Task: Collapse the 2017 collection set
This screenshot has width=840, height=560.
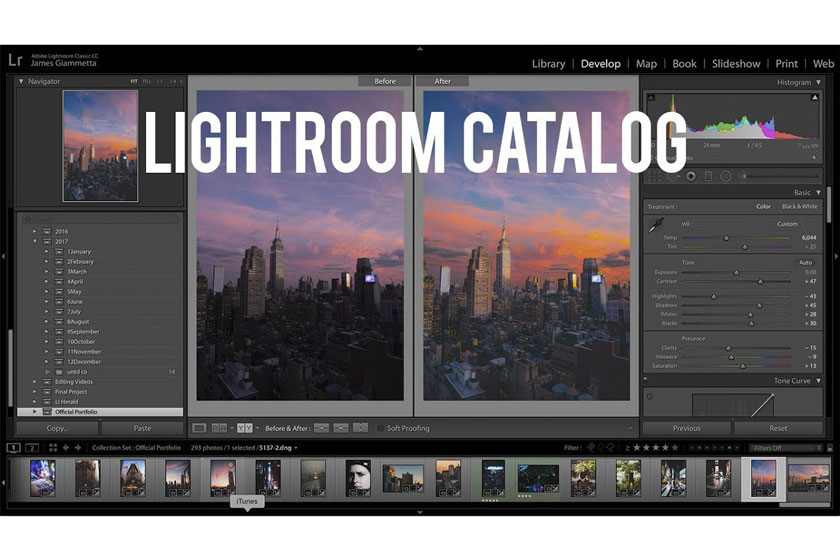Action: pos(35,241)
